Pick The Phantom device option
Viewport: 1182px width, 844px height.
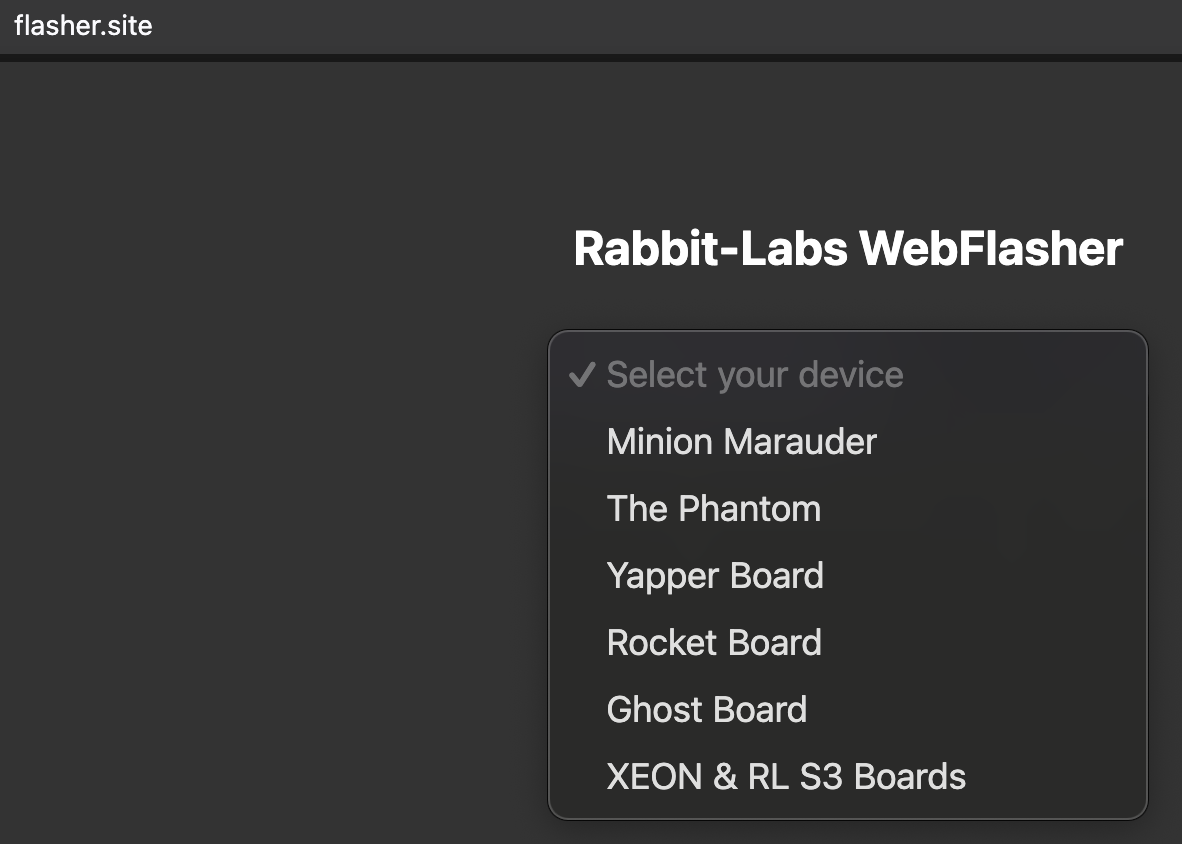coord(713,509)
